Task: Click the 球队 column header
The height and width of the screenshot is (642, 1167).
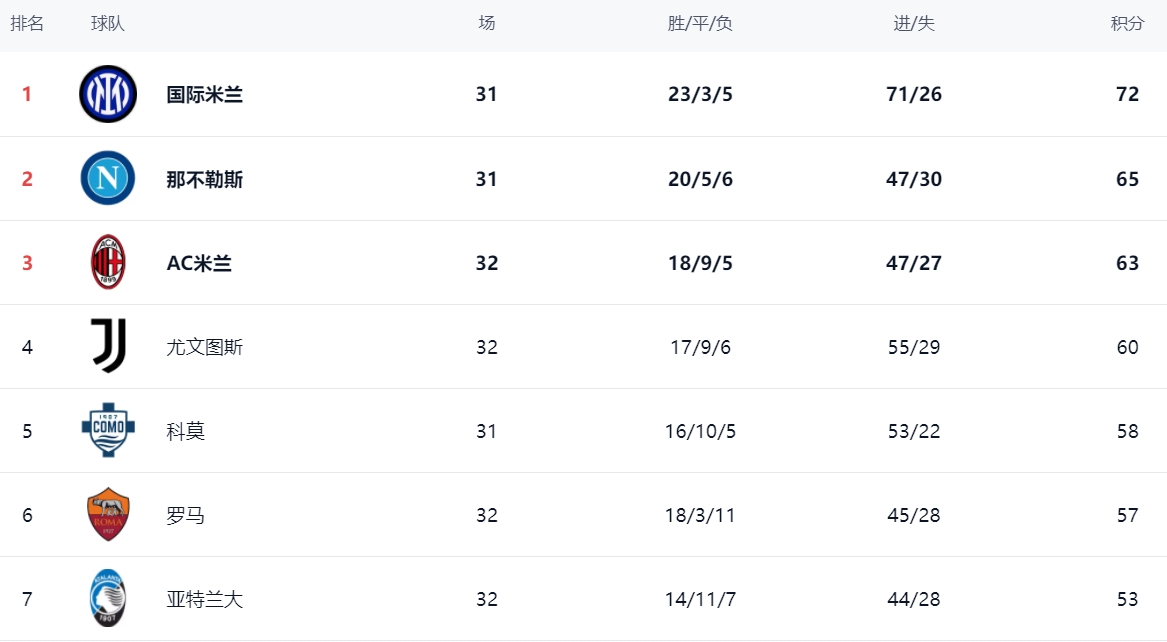Action: 107,23
